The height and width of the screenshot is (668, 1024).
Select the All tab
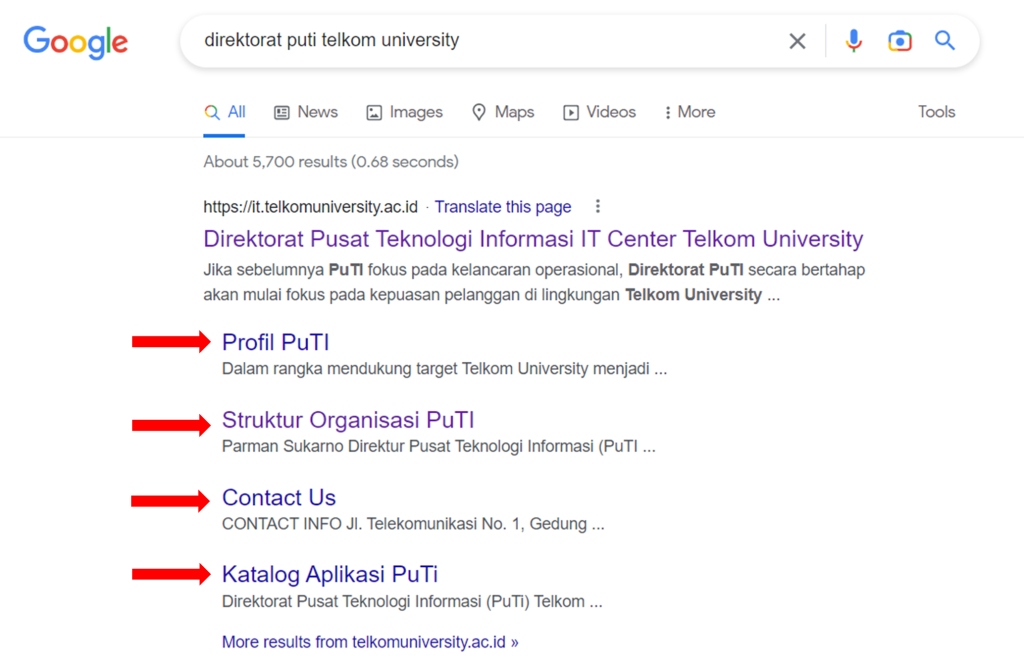(x=225, y=112)
